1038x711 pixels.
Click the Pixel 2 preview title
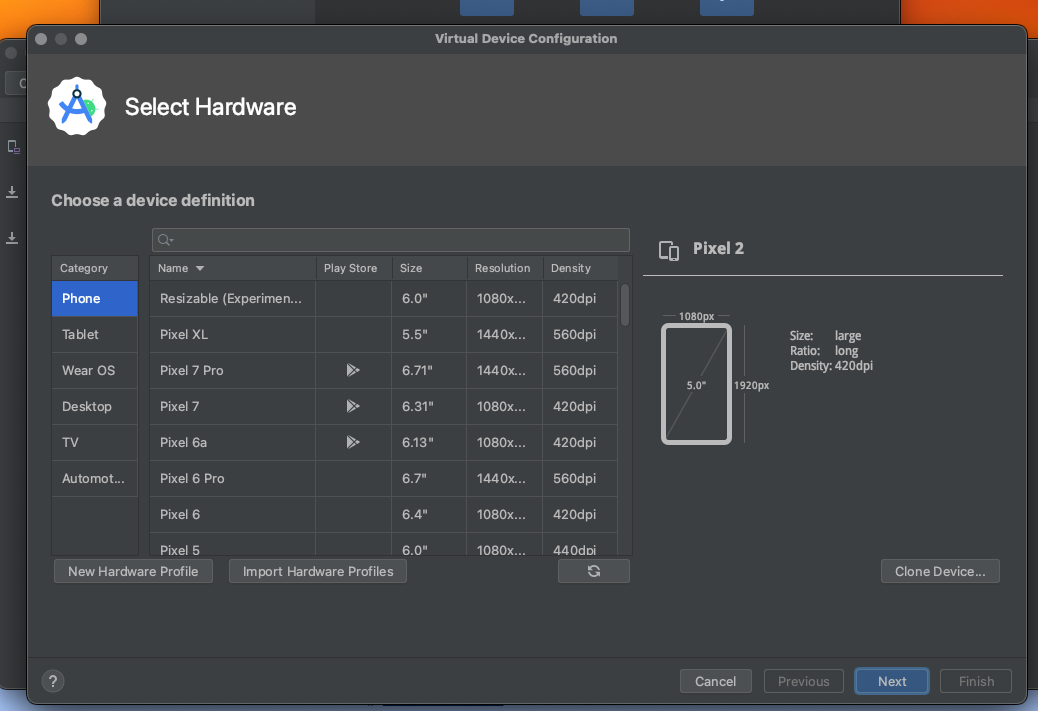coord(718,248)
